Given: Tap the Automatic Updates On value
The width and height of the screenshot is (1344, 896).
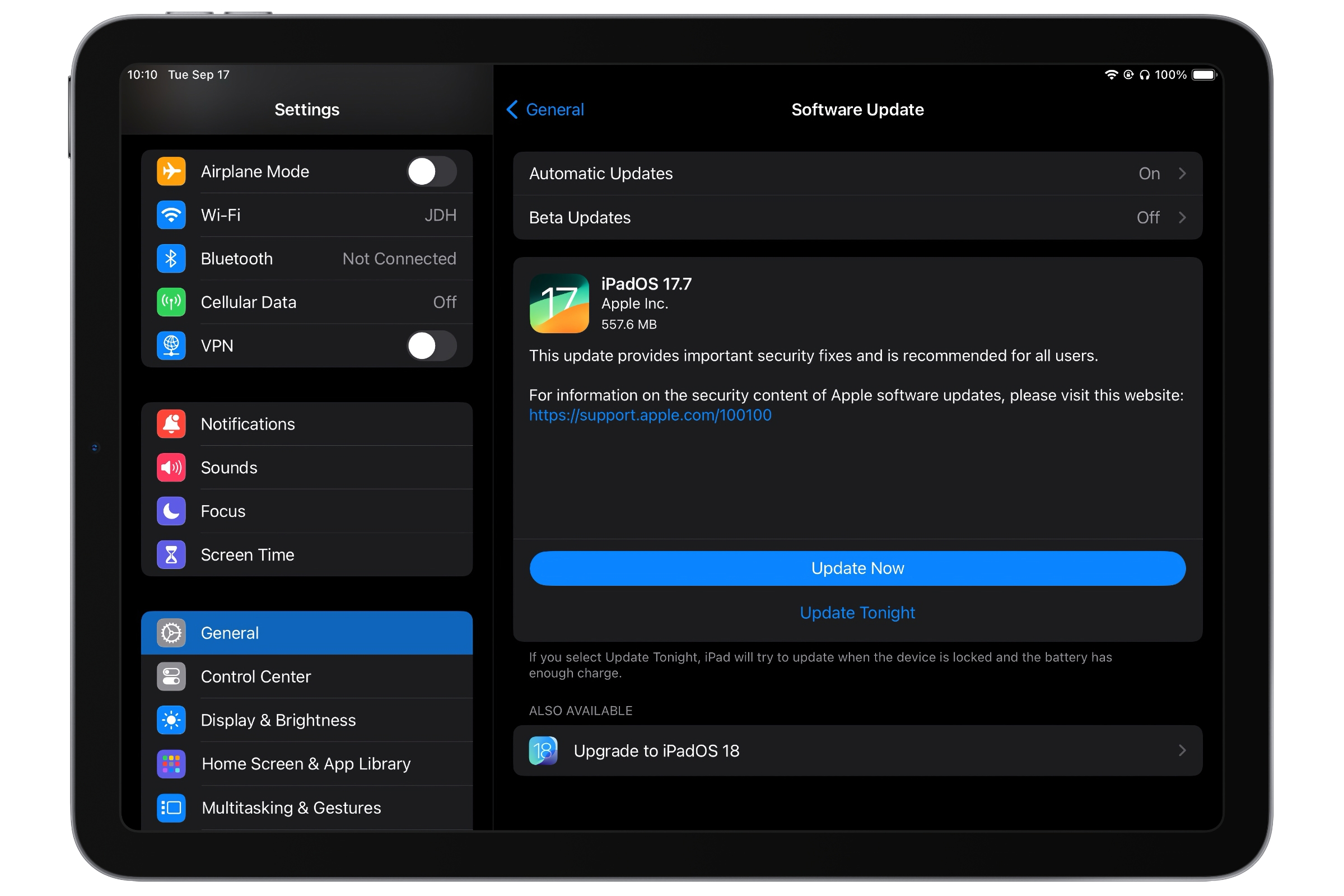Looking at the screenshot, I should [x=1149, y=173].
